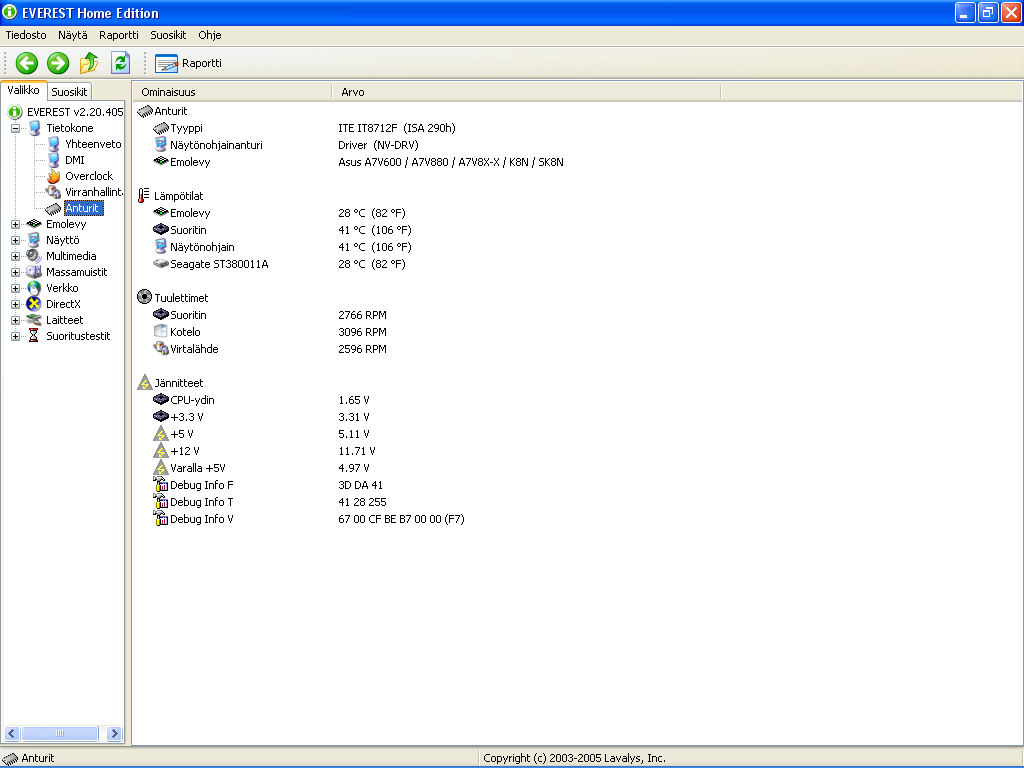1024x768 pixels.
Task: Click the Anturit sensor chip icon in tree
Action: pos(54,208)
